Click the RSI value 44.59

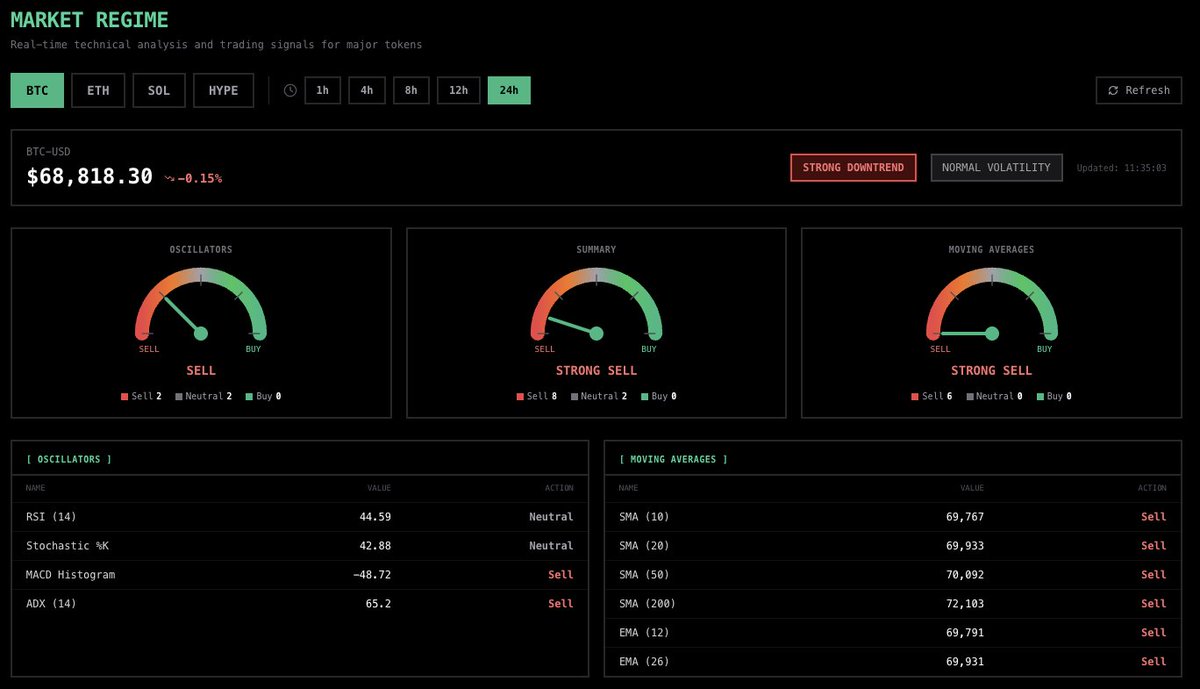tap(375, 517)
